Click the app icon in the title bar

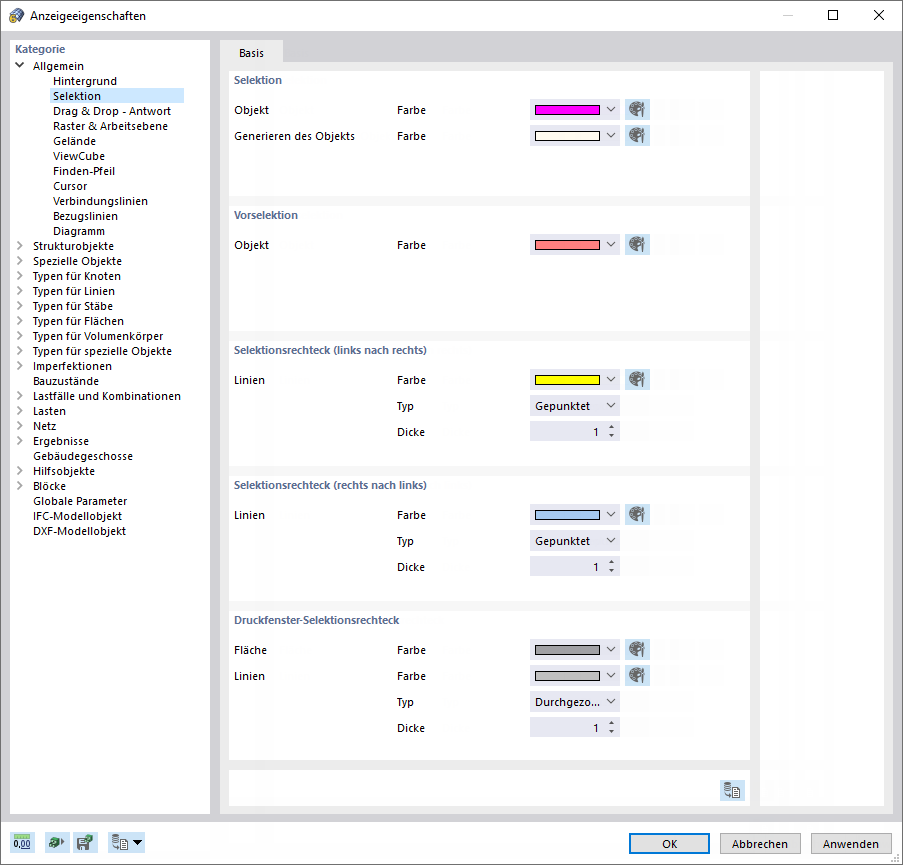[x=17, y=16]
